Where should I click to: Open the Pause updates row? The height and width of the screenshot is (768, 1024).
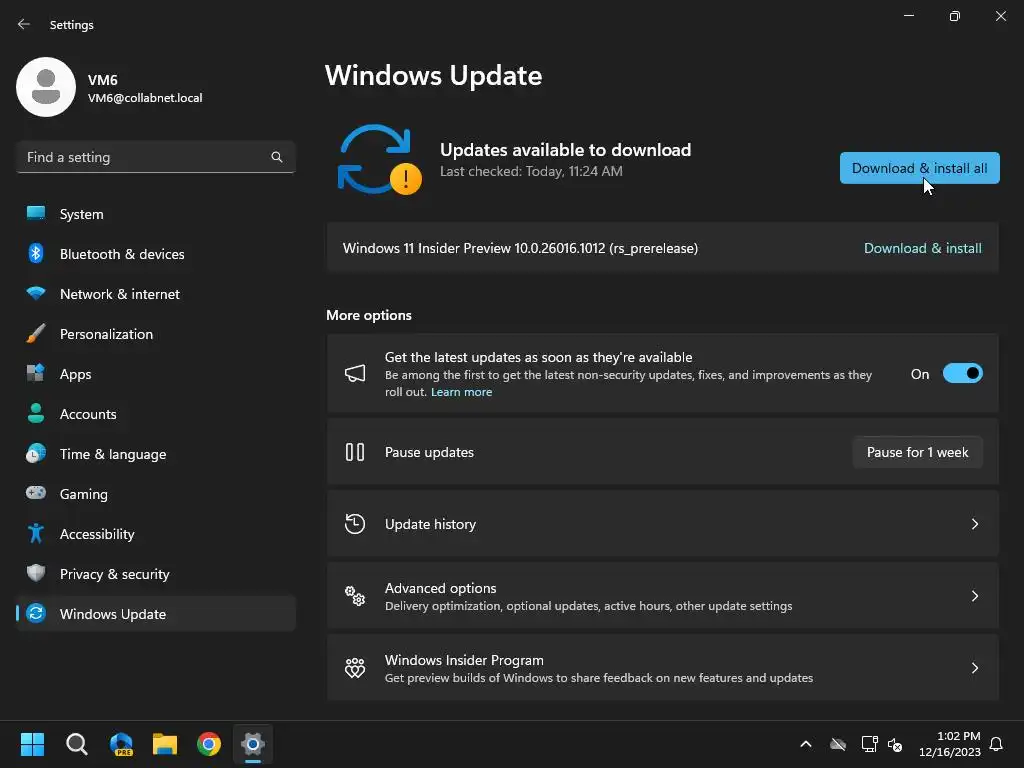pos(663,452)
